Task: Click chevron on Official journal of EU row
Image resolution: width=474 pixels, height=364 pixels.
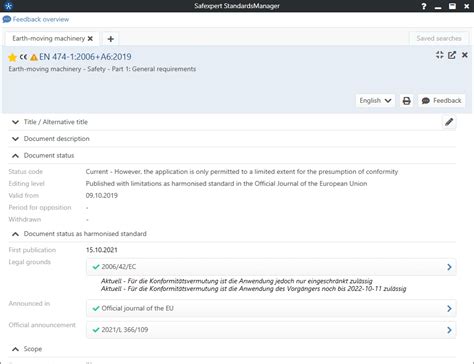Action: [x=449, y=308]
